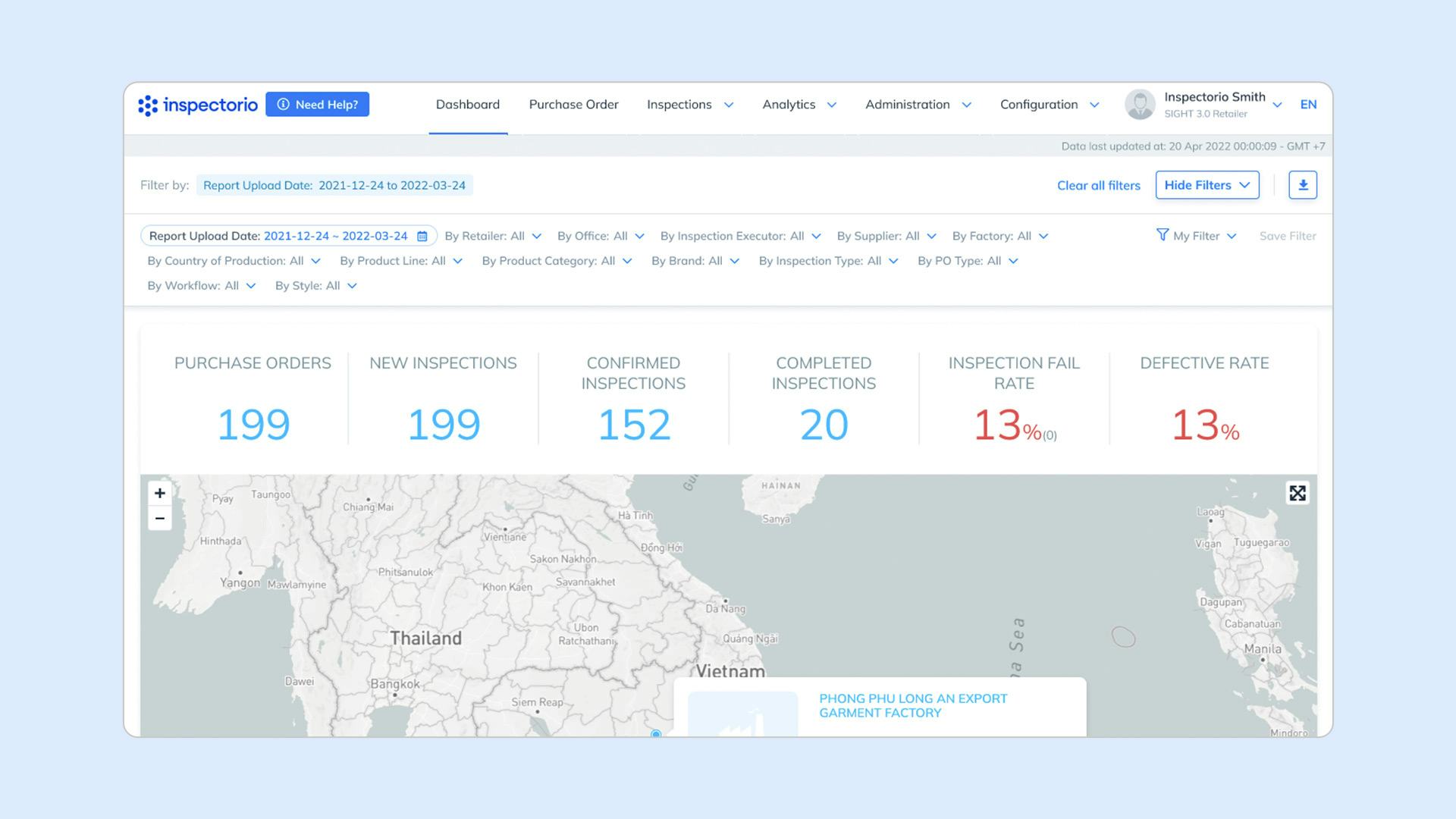Open Phong Phu Long An Export Garment Factory

click(913, 705)
